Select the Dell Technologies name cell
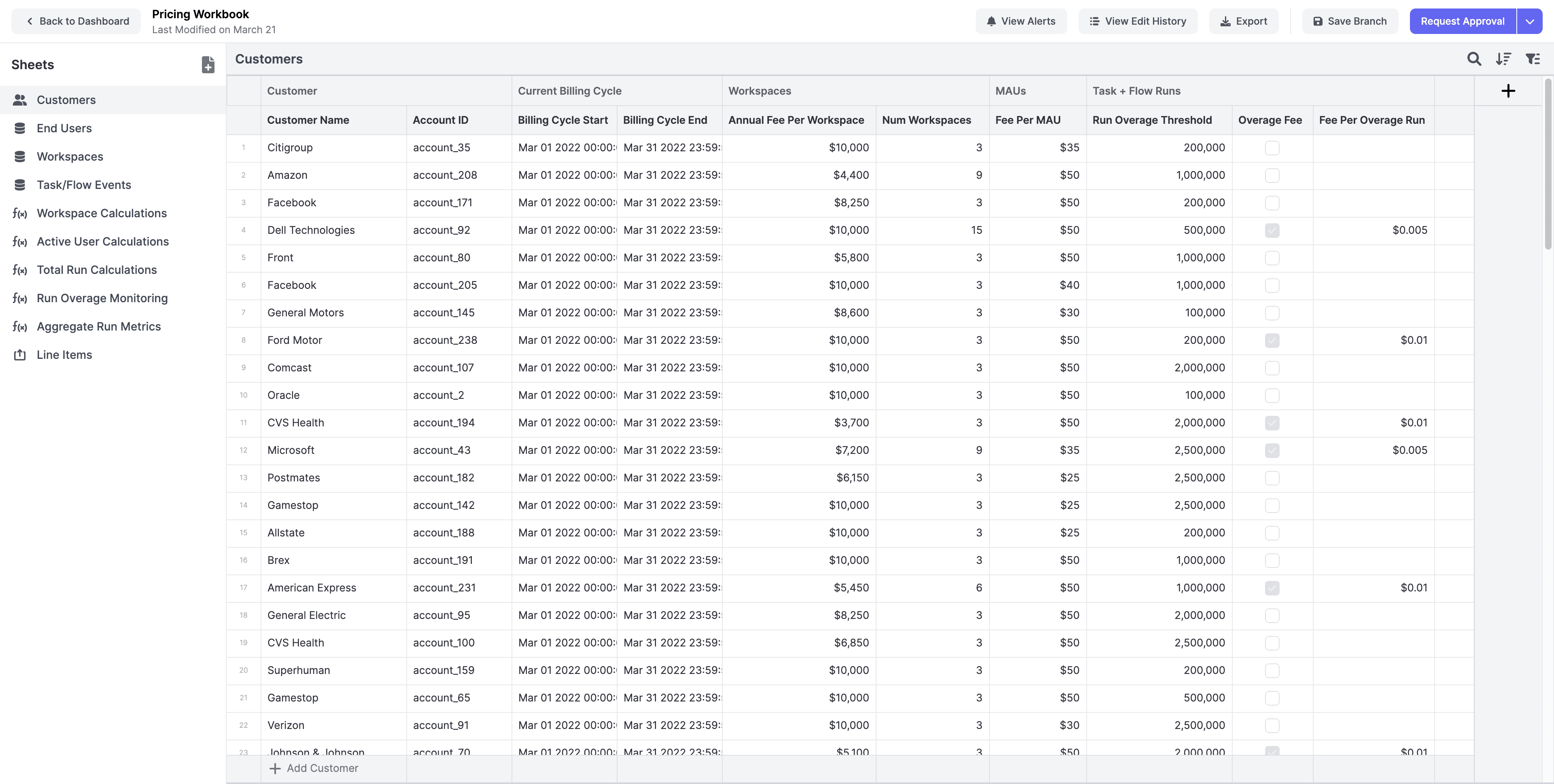 click(x=333, y=230)
